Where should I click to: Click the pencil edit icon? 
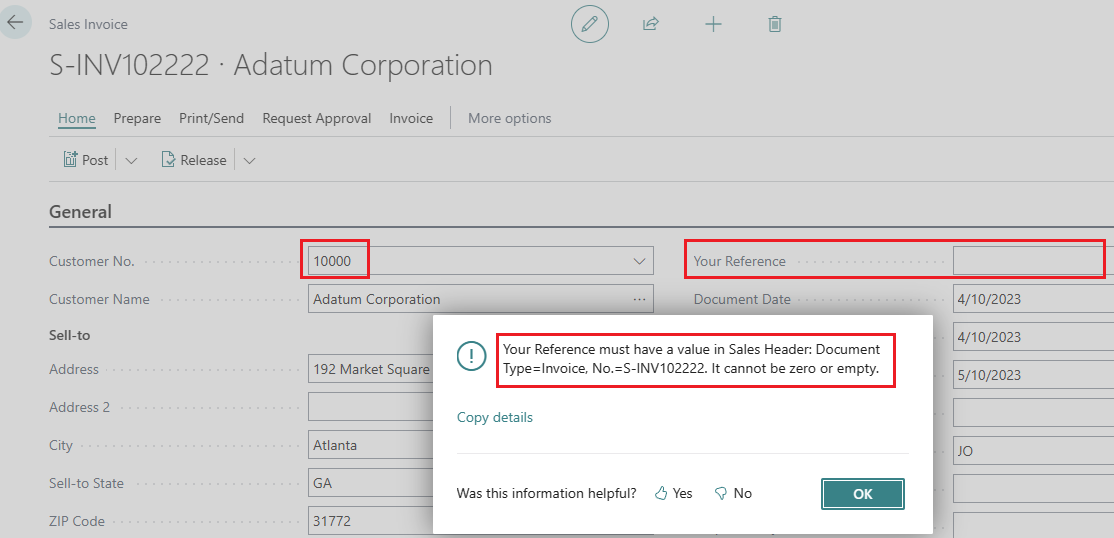590,24
